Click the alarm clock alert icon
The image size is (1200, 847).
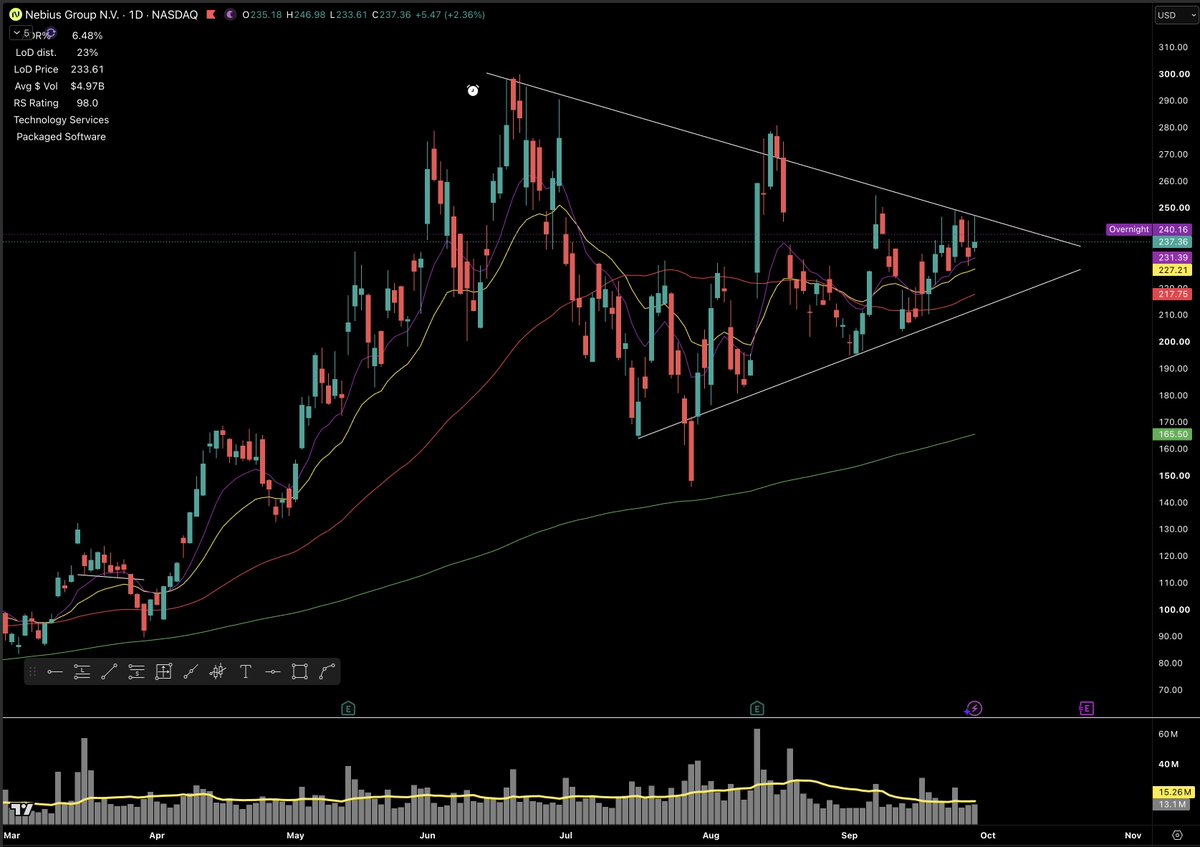pos(473,91)
